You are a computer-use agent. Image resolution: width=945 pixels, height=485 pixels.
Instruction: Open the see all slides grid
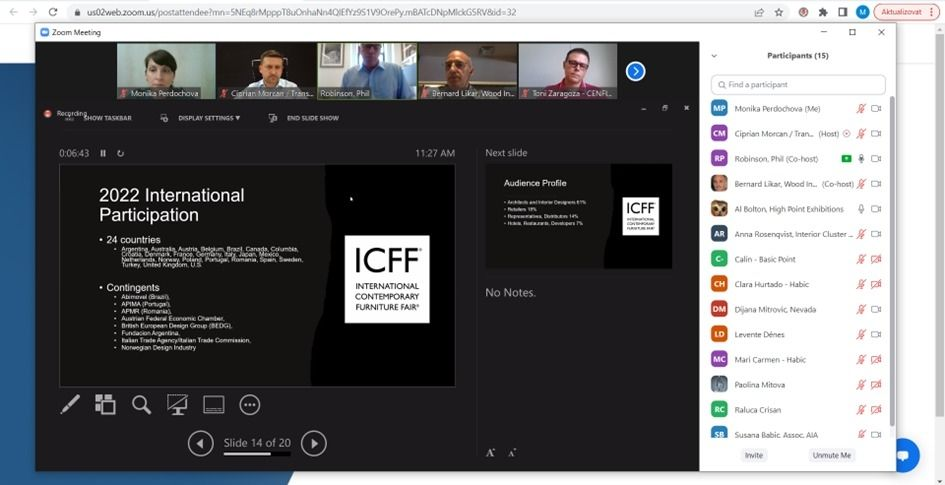click(x=105, y=405)
